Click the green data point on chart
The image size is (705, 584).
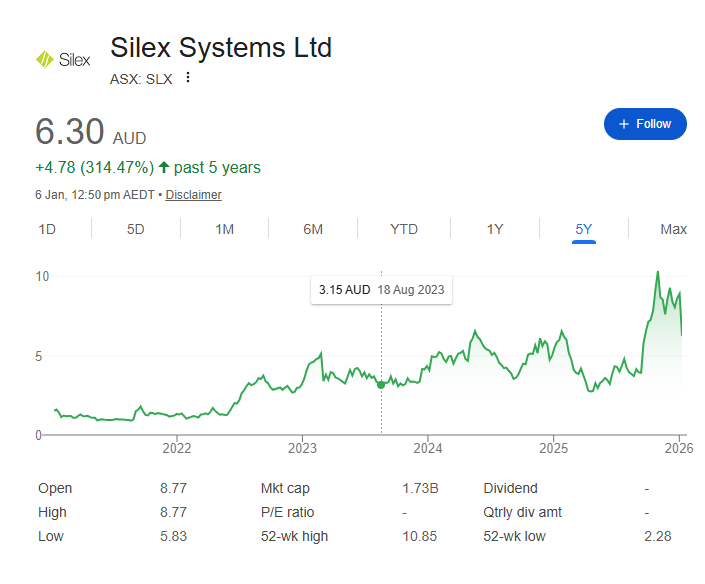click(381, 385)
